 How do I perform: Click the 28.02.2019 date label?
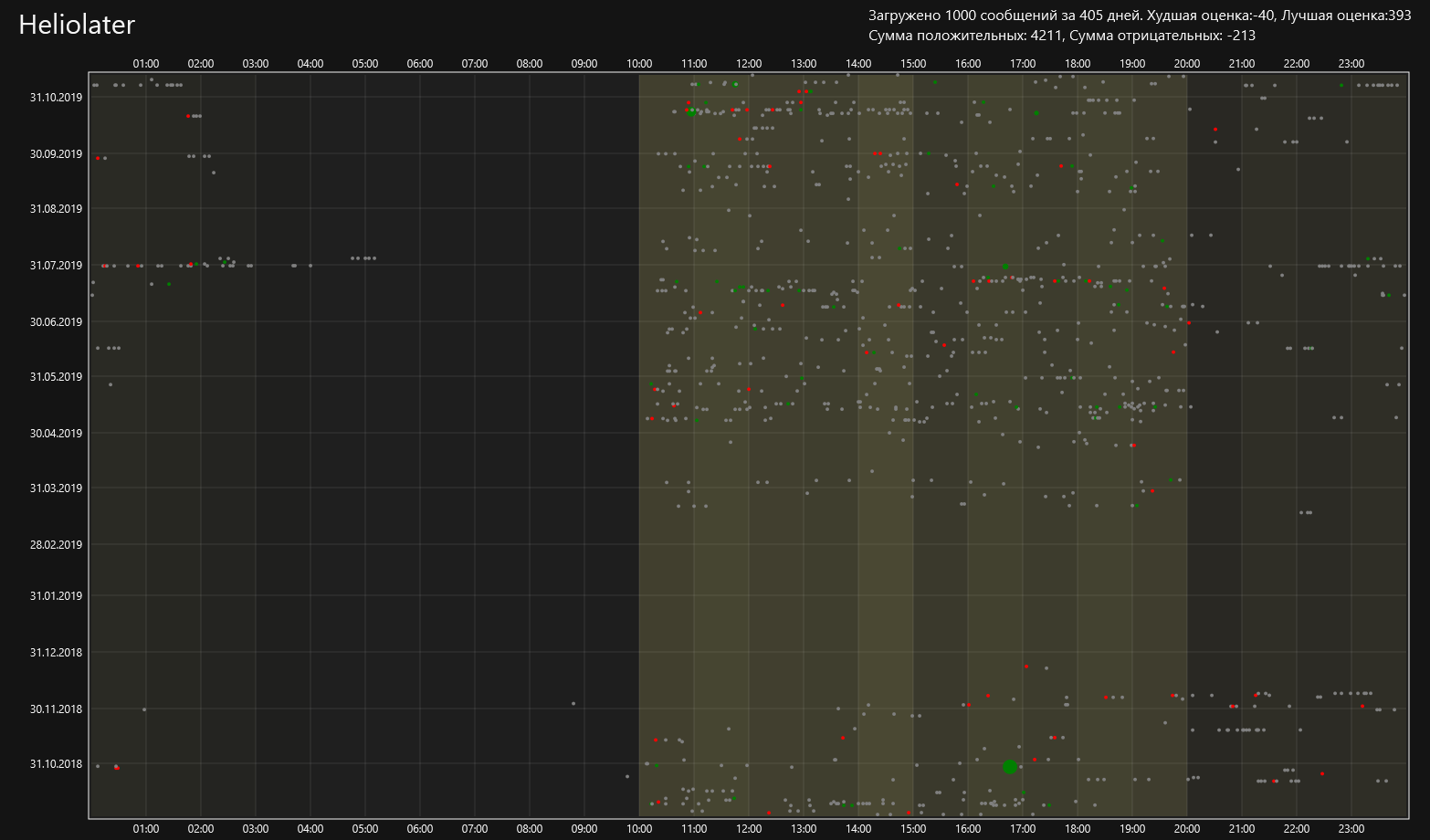56,544
